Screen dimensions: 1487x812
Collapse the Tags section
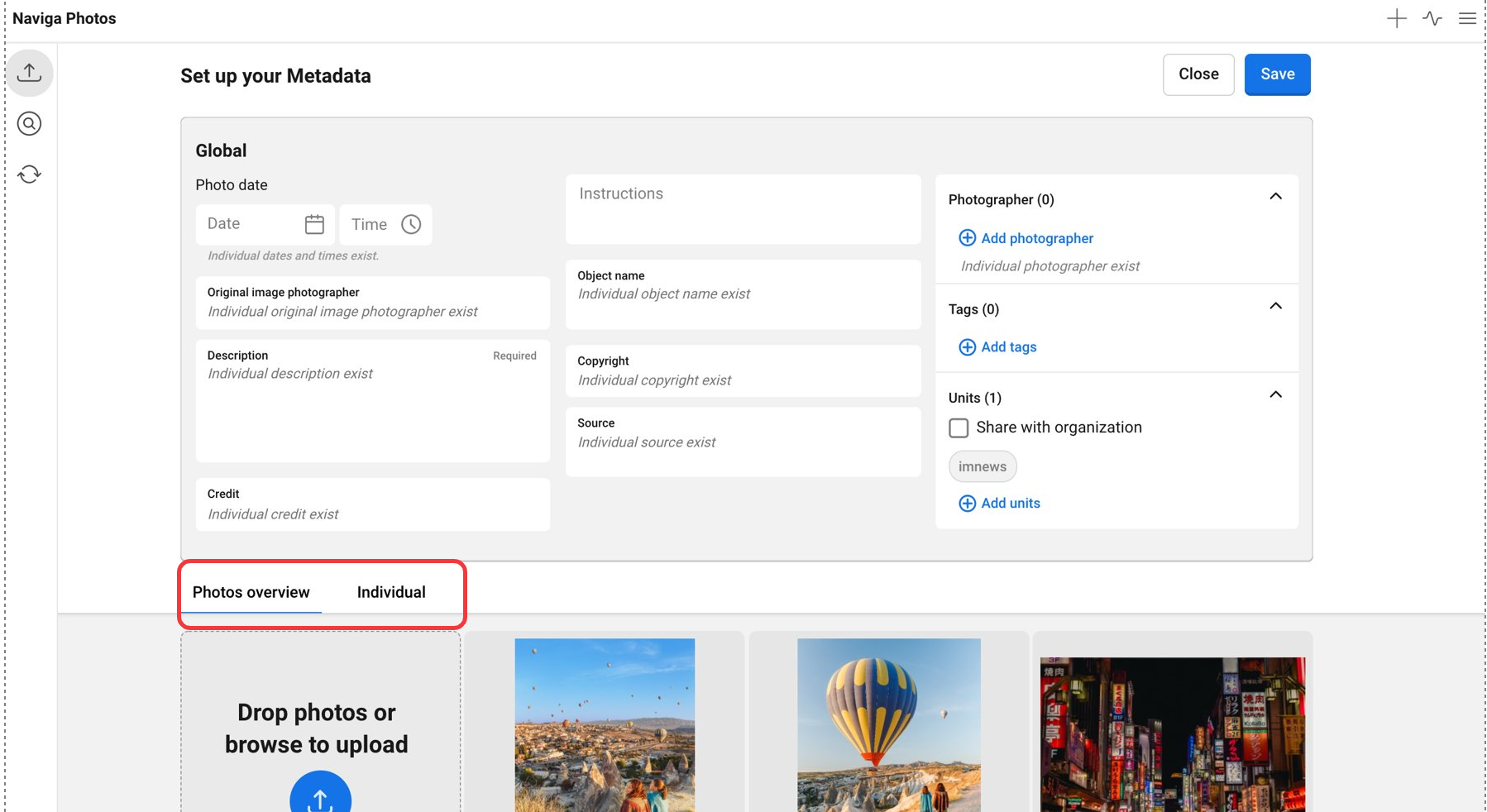point(1275,307)
